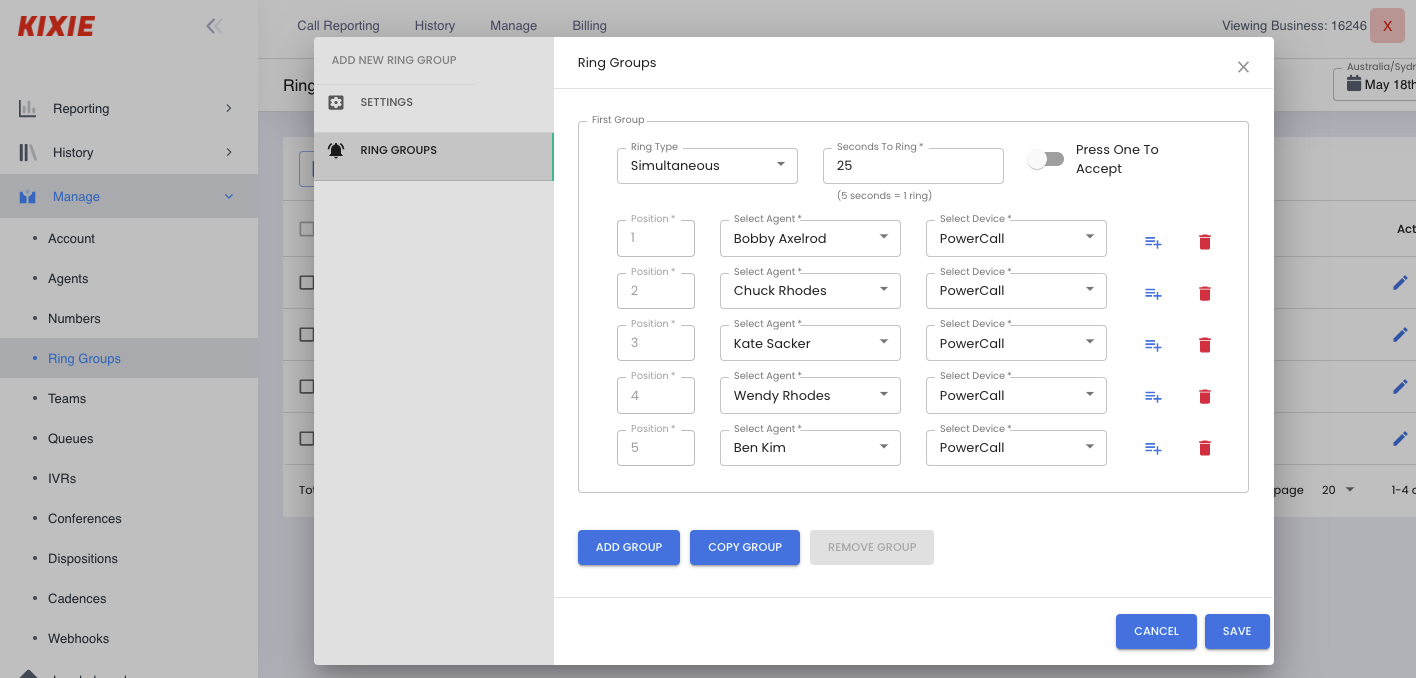Click the Ring Groups bell icon
Screen dimensions: 1416x678
coord(336,150)
